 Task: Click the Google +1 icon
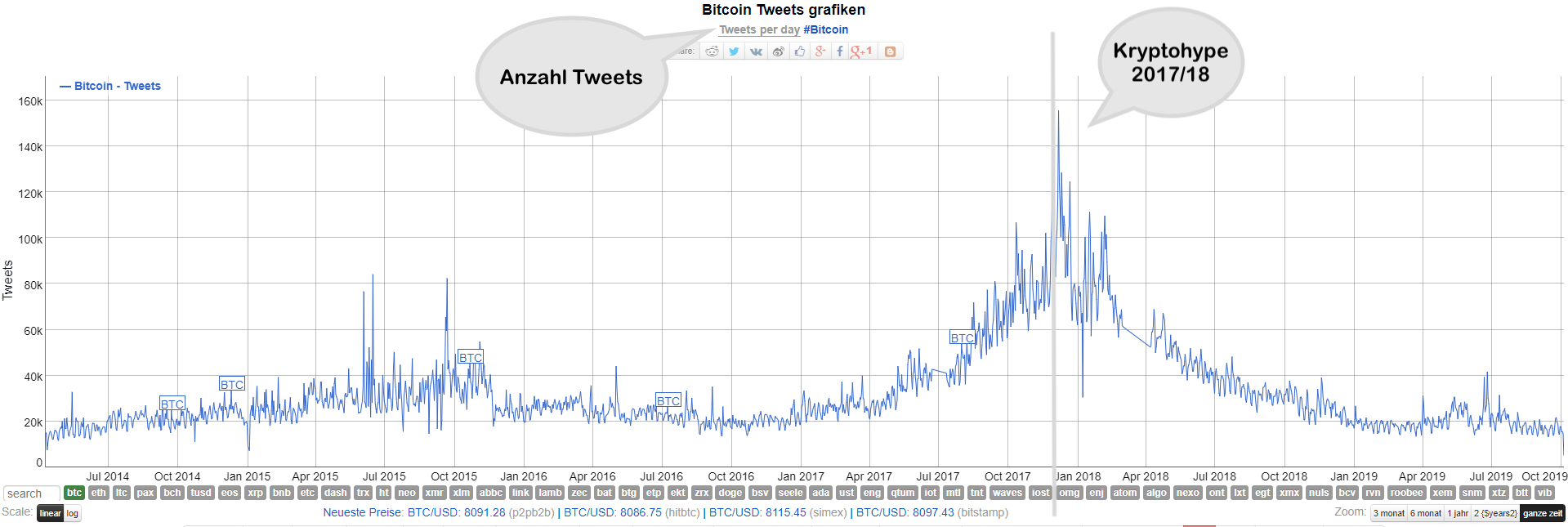tap(861, 51)
